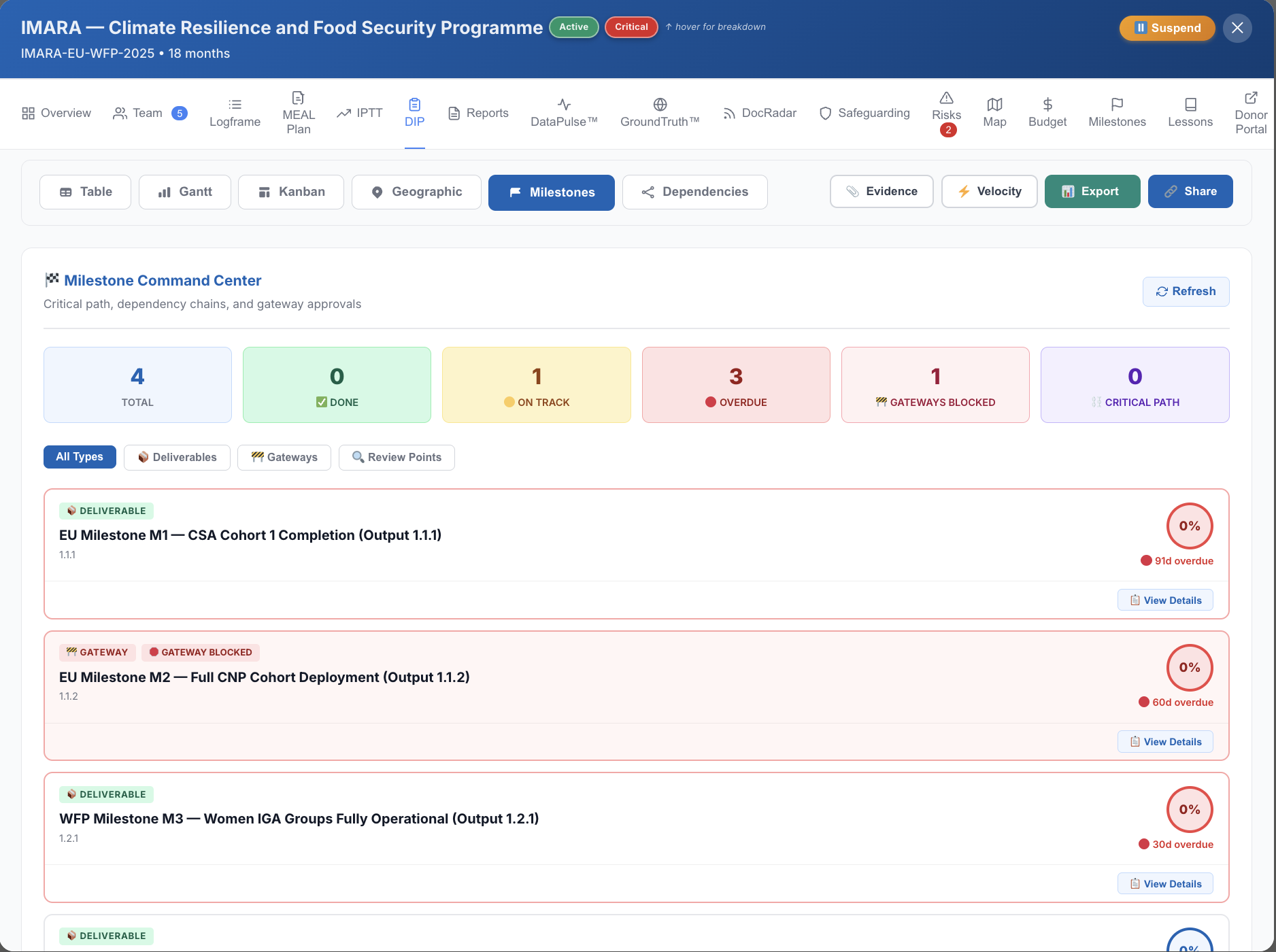
Task: Filter milestones by Review Points
Action: tap(397, 457)
